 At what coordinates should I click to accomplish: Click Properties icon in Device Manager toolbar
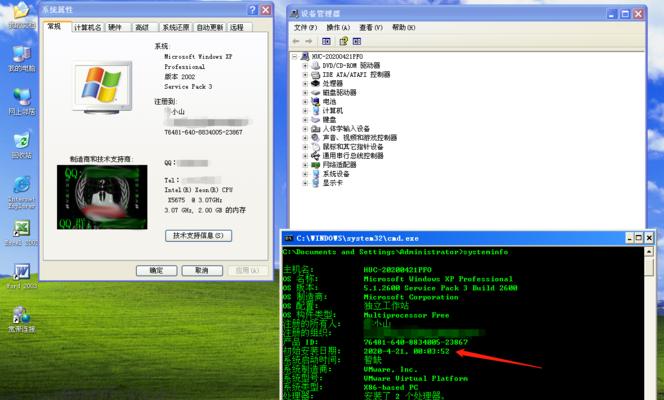tap(343, 41)
